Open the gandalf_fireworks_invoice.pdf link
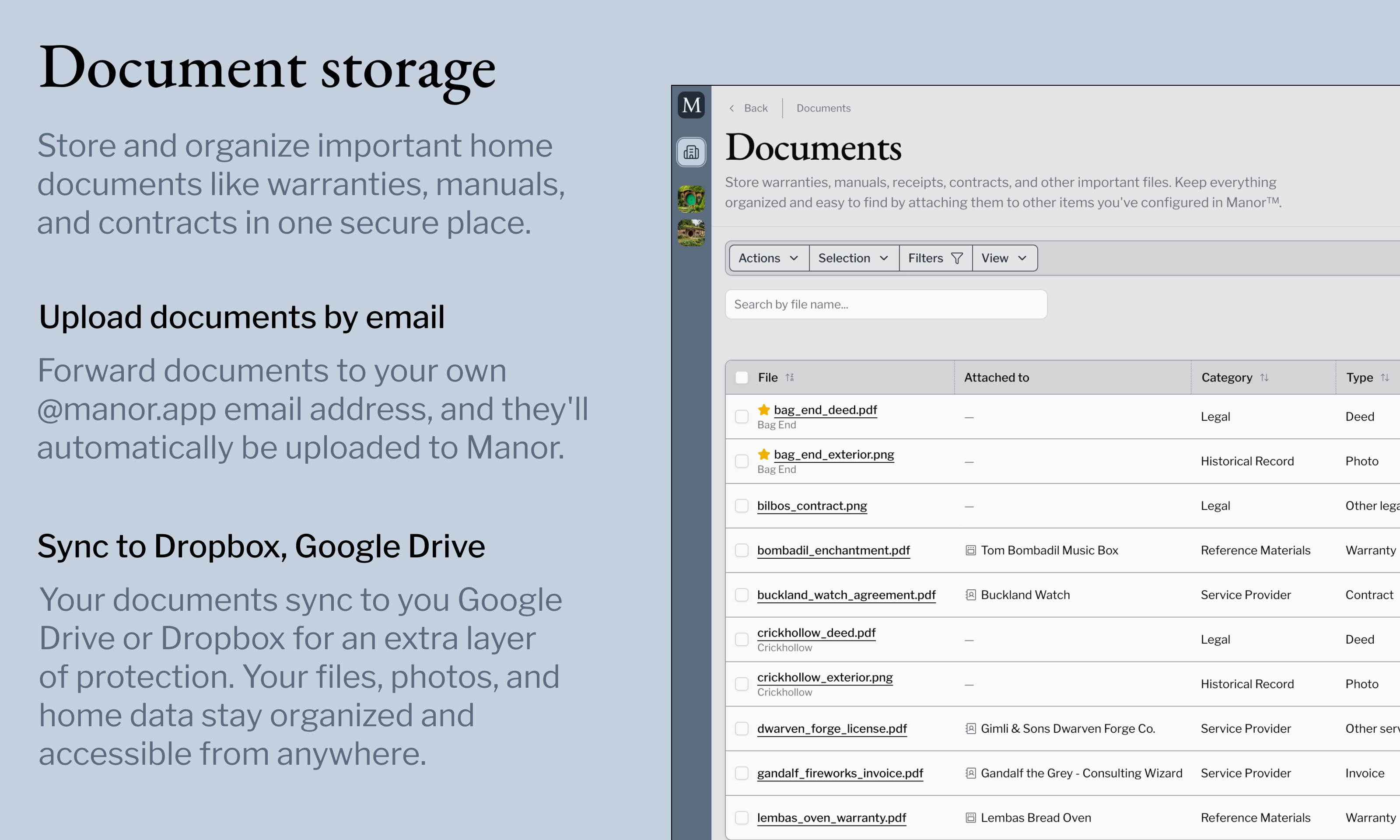Image resolution: width=1400 pixels, height=840 pixels. 840,773
